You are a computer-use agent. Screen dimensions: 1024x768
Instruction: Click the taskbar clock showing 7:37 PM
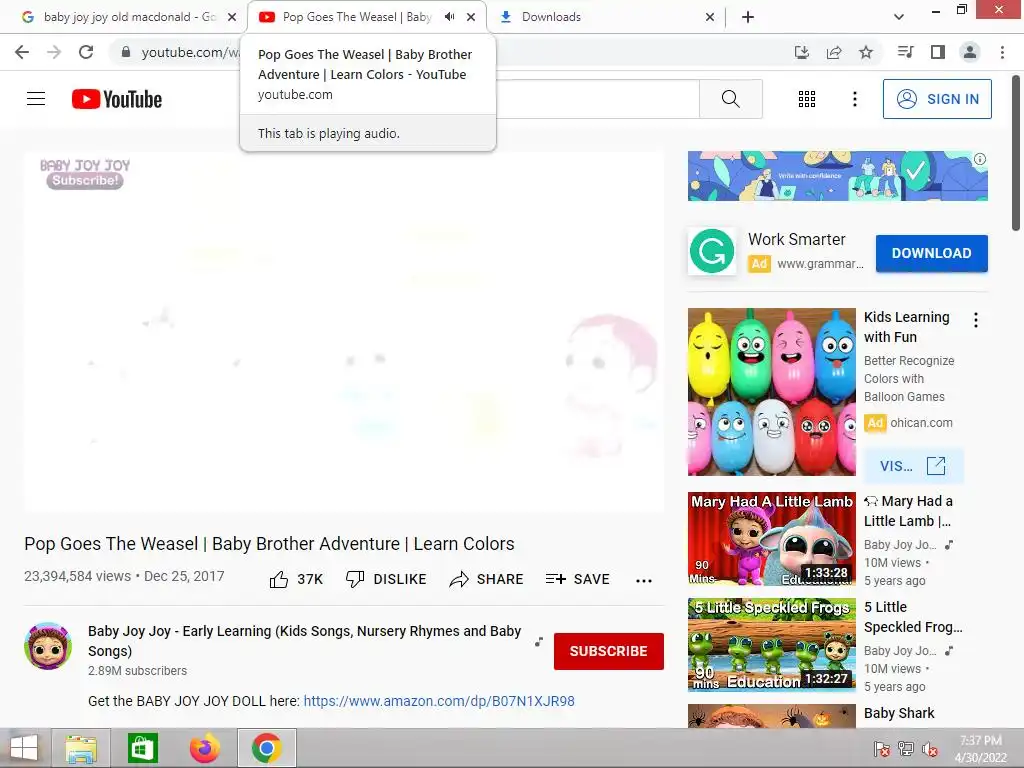[x=981, y=748]
